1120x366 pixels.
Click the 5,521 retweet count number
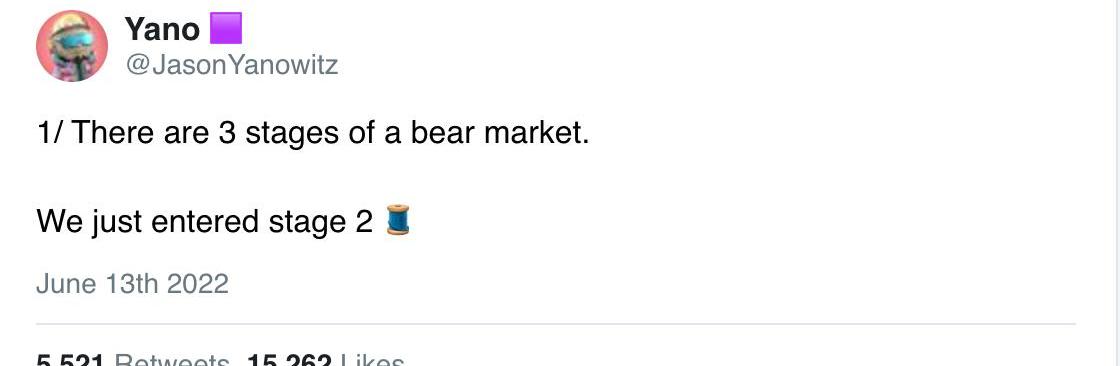click(x=71, y=360)
